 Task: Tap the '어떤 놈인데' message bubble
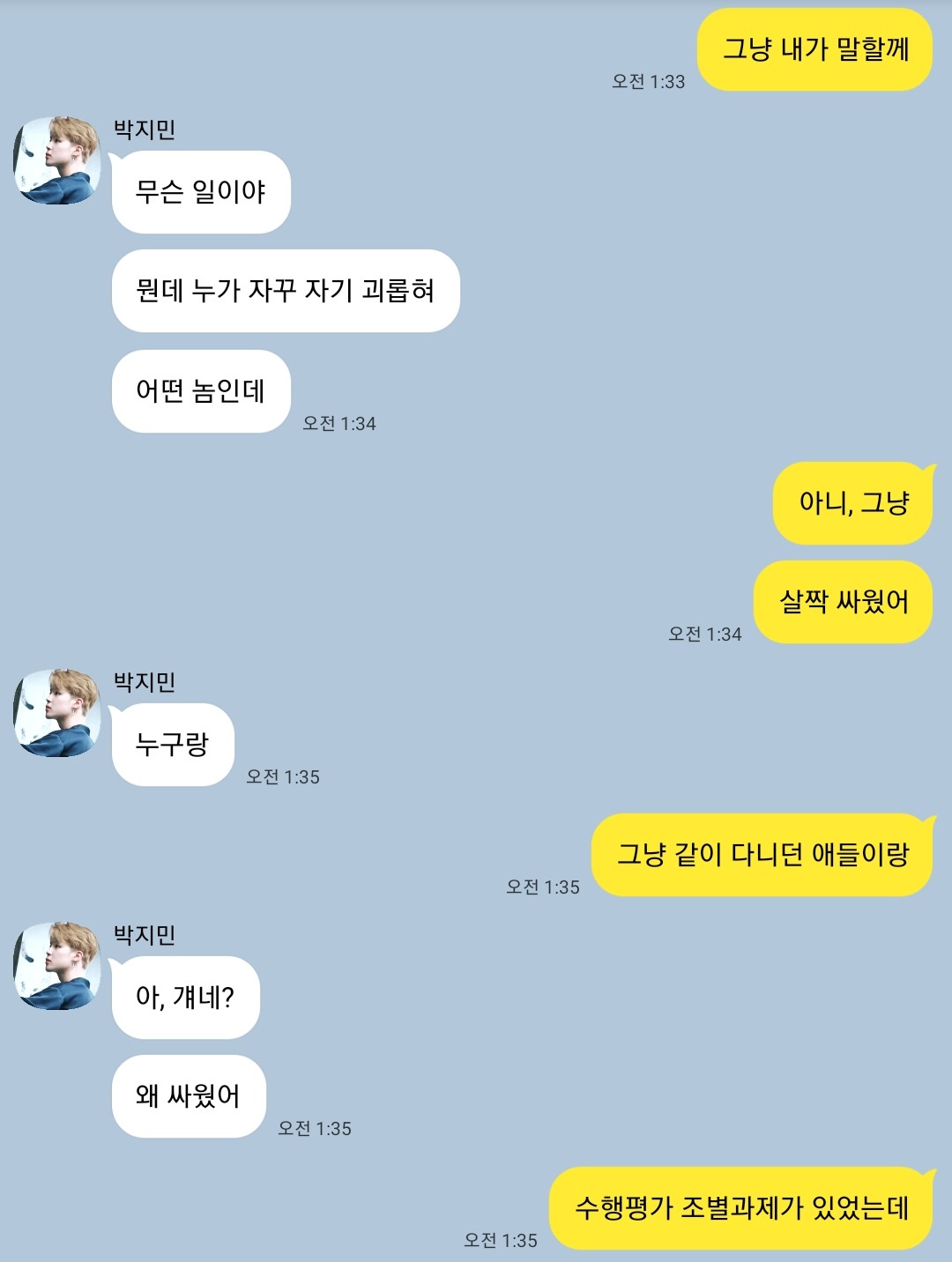click(201, 391)
